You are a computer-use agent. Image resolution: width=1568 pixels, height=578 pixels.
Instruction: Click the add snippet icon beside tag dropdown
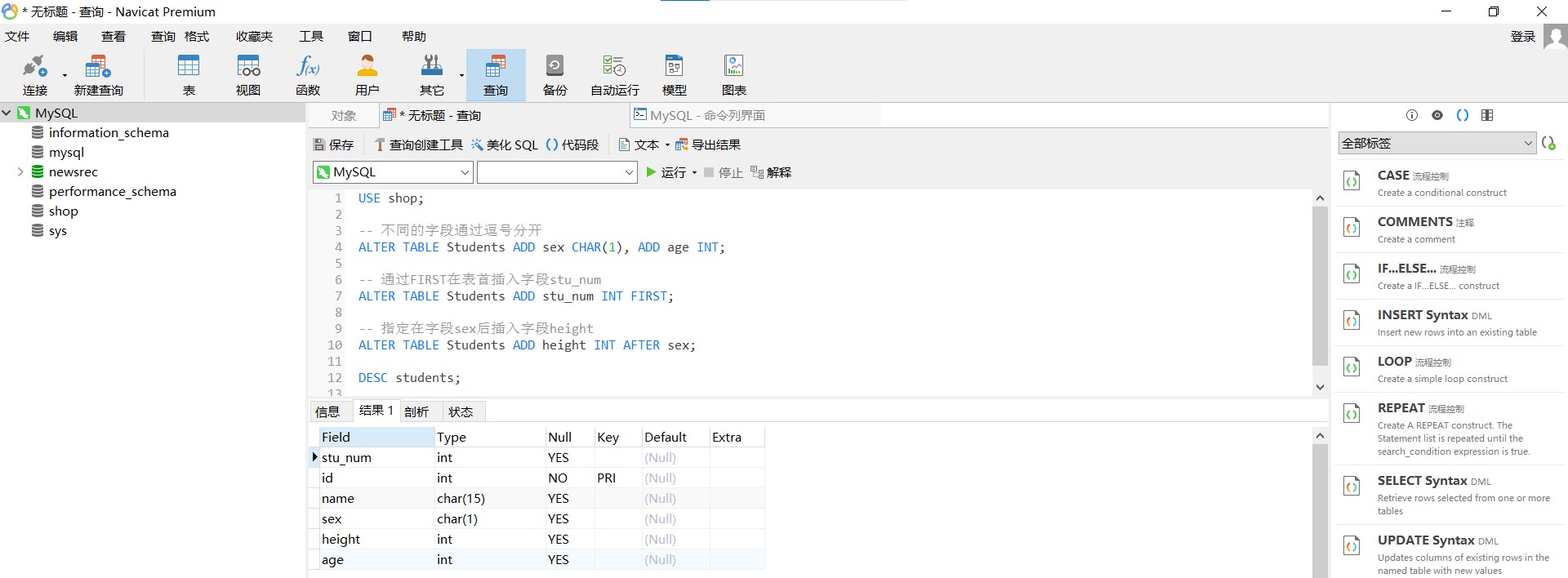[x=1548, y=143]
